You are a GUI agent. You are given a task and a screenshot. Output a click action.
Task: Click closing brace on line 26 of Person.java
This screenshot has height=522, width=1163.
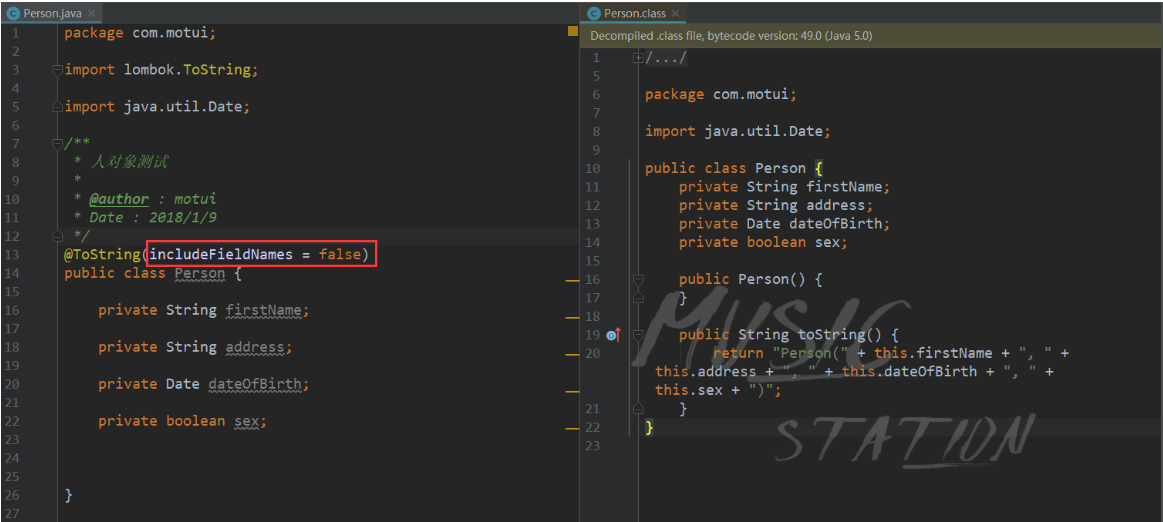coord(68,495)
